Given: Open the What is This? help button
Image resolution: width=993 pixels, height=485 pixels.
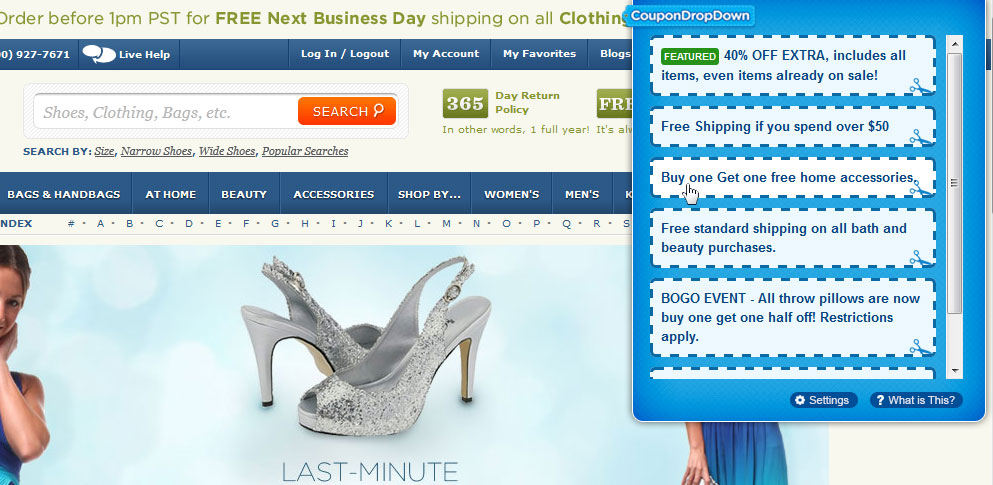Looking at the screenshot, I should pyautogui.click(x=916, y=400).
